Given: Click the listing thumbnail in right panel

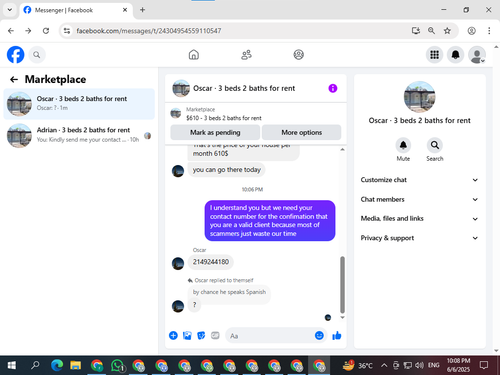Looking at the screenshot, I should (419, 97).
